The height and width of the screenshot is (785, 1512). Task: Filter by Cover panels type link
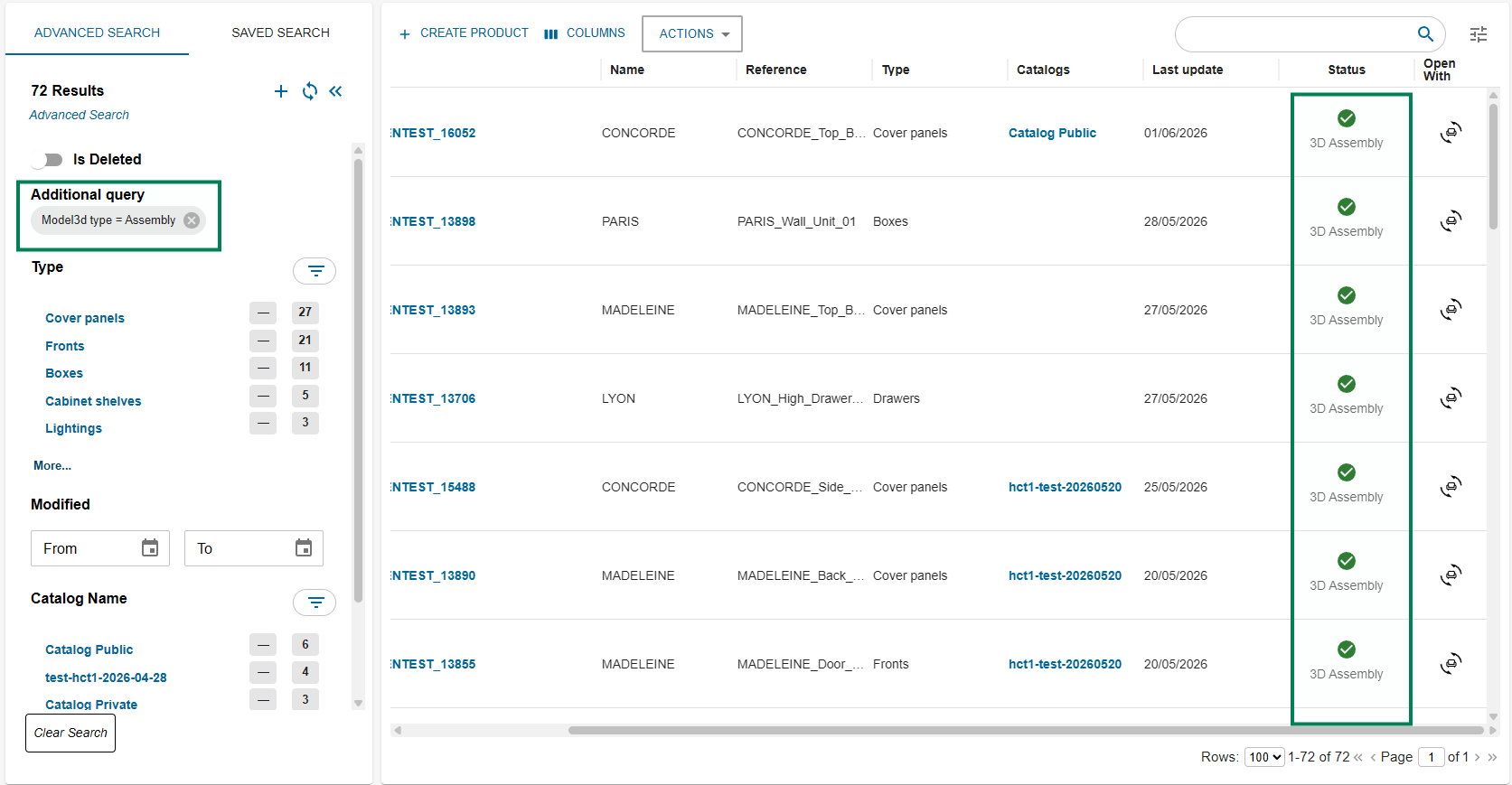pos(85,318)
